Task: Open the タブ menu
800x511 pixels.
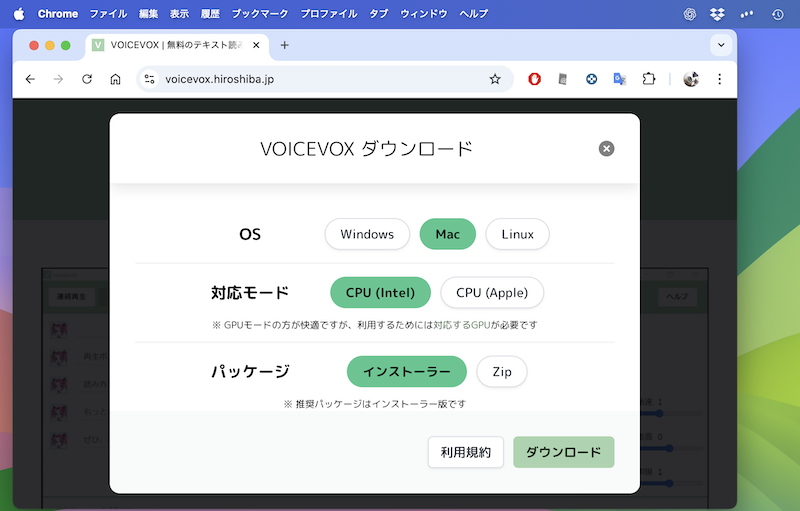Action: (379, 14)
